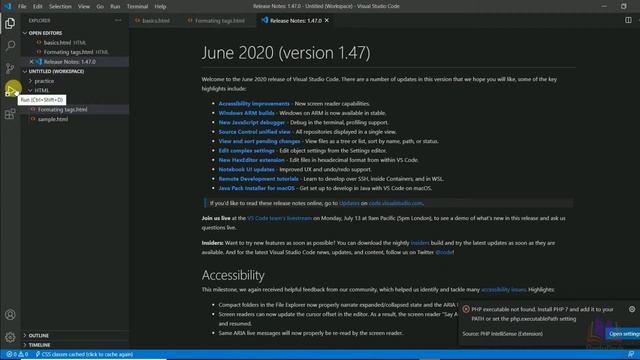This screenshot has height=360, width=640.
Task: Open the New HexEditor extension link
Action: pos(251,160)
